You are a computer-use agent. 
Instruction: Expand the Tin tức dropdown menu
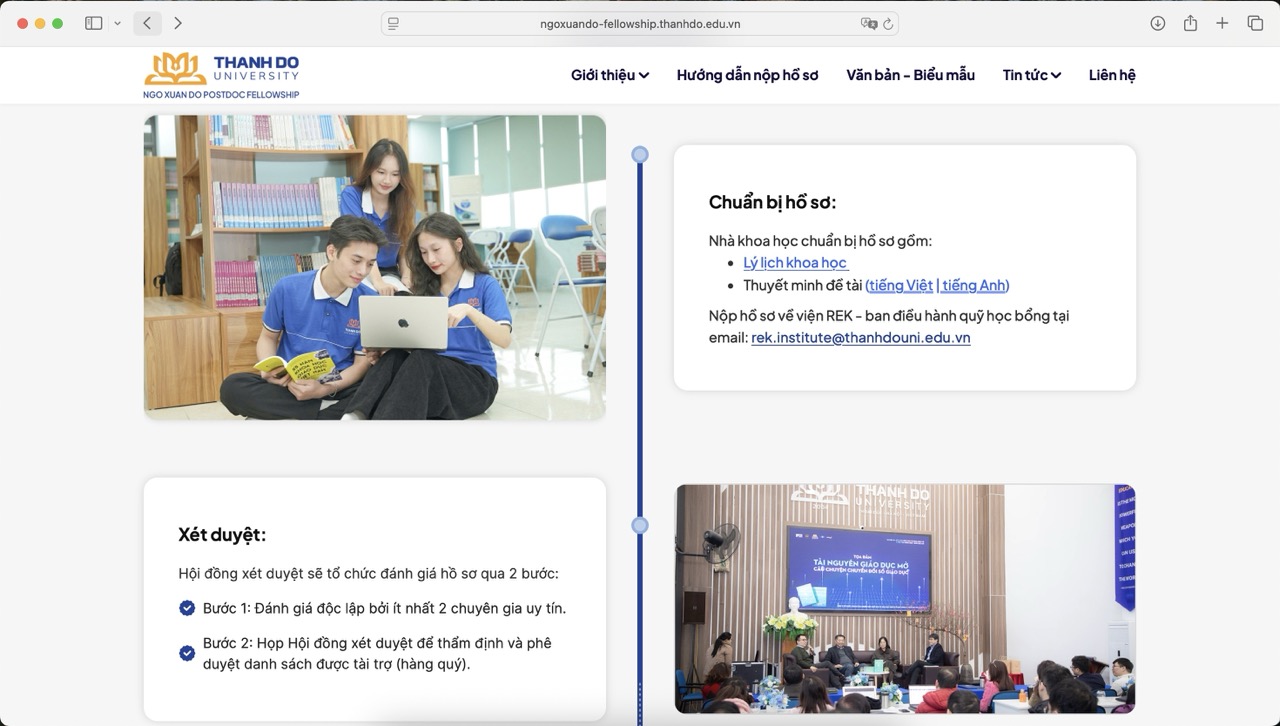[x=1031, y=75]
